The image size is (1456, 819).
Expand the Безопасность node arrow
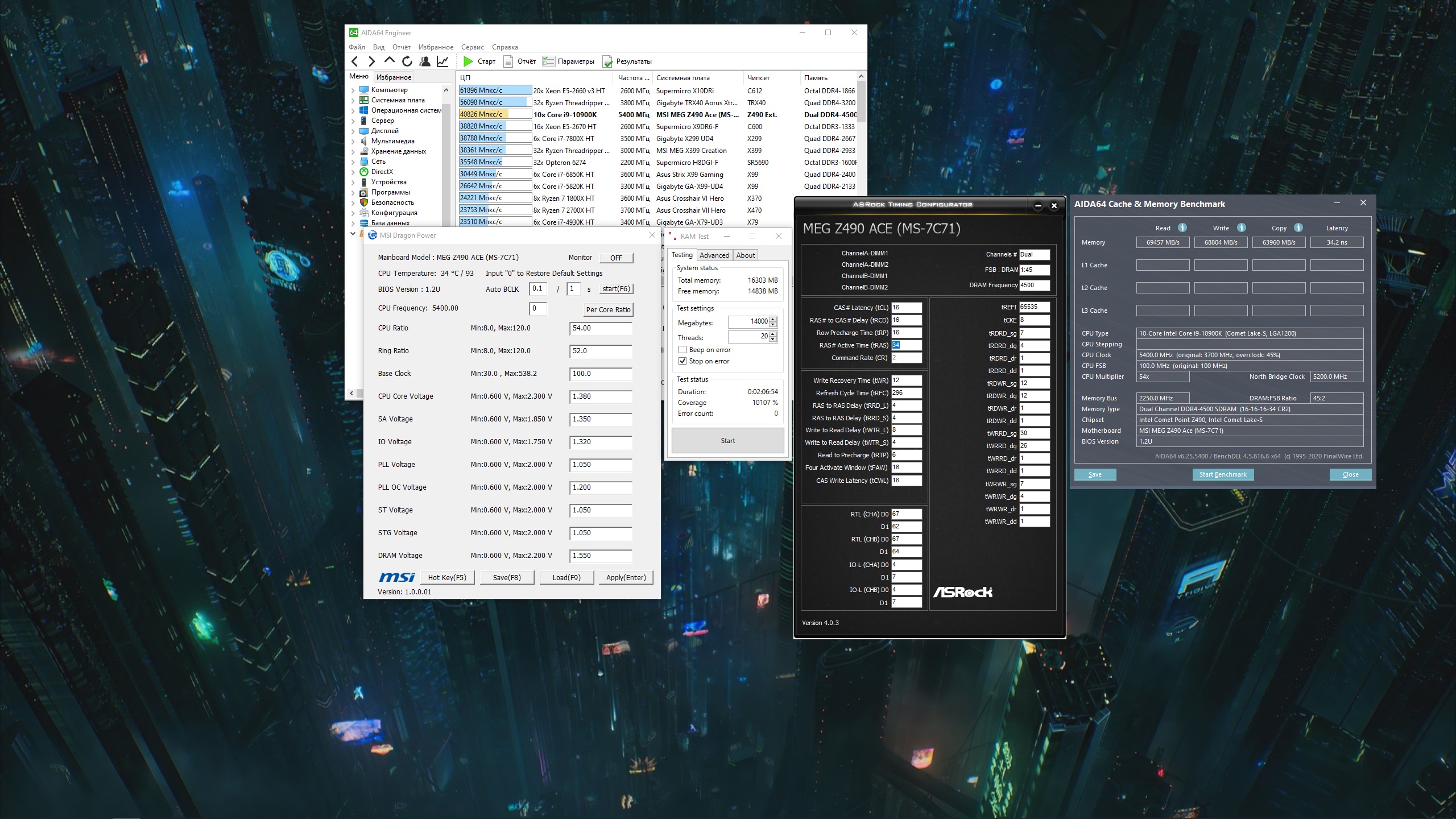pos(353,202)
